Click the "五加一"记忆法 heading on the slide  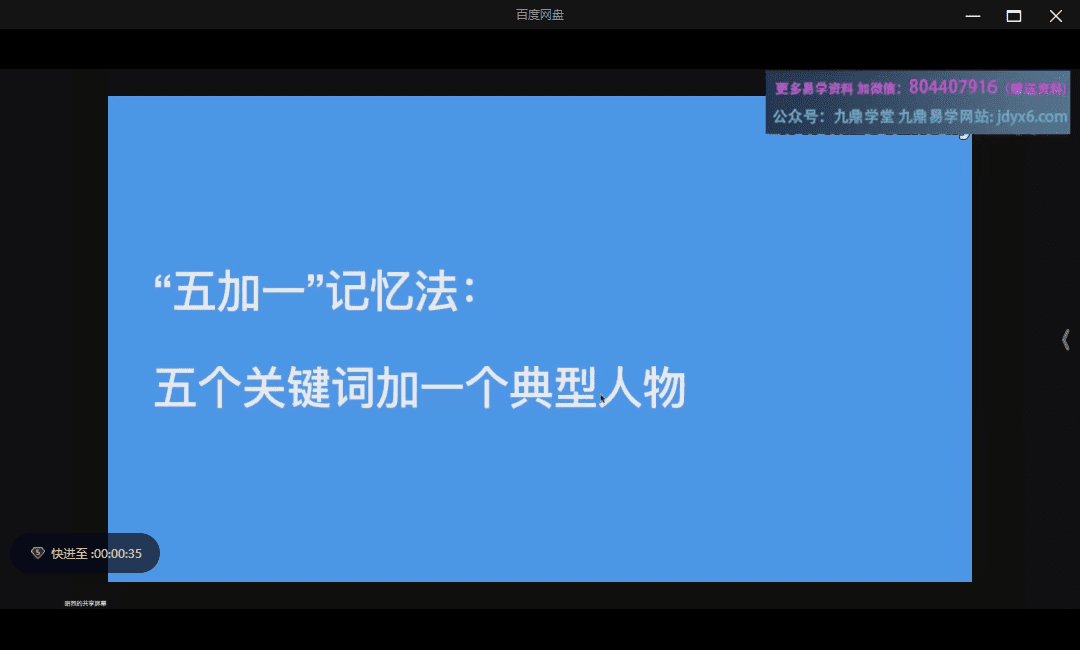[315, 293]
